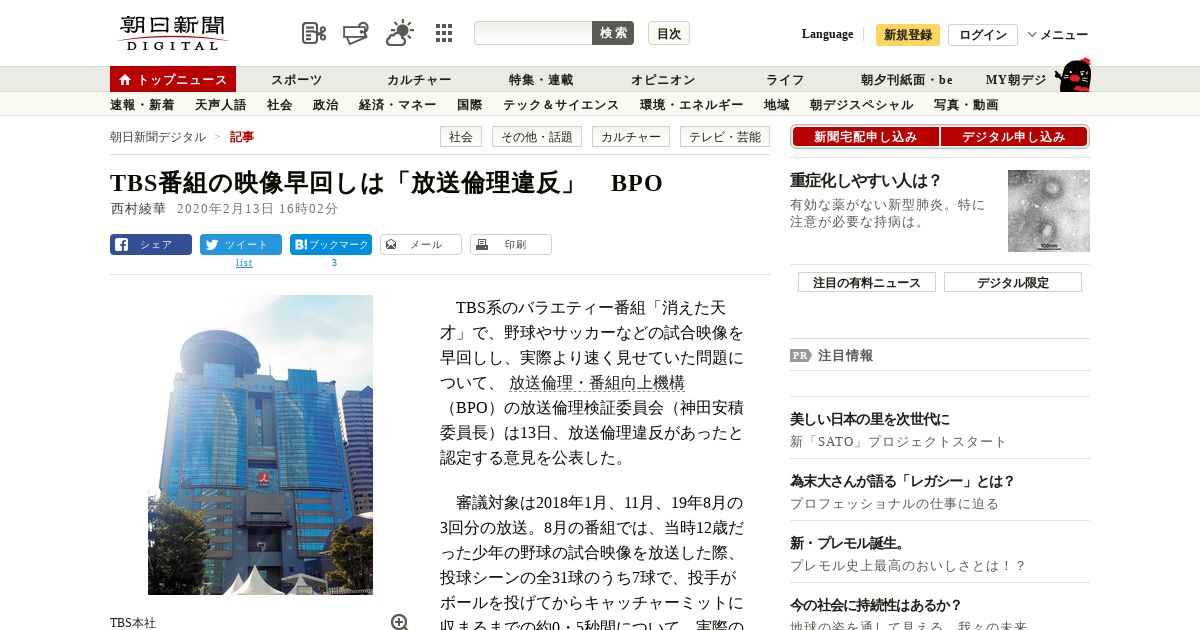Open the 特集・連載 tab
The image size is (1200, 630).
click(541, 79)
